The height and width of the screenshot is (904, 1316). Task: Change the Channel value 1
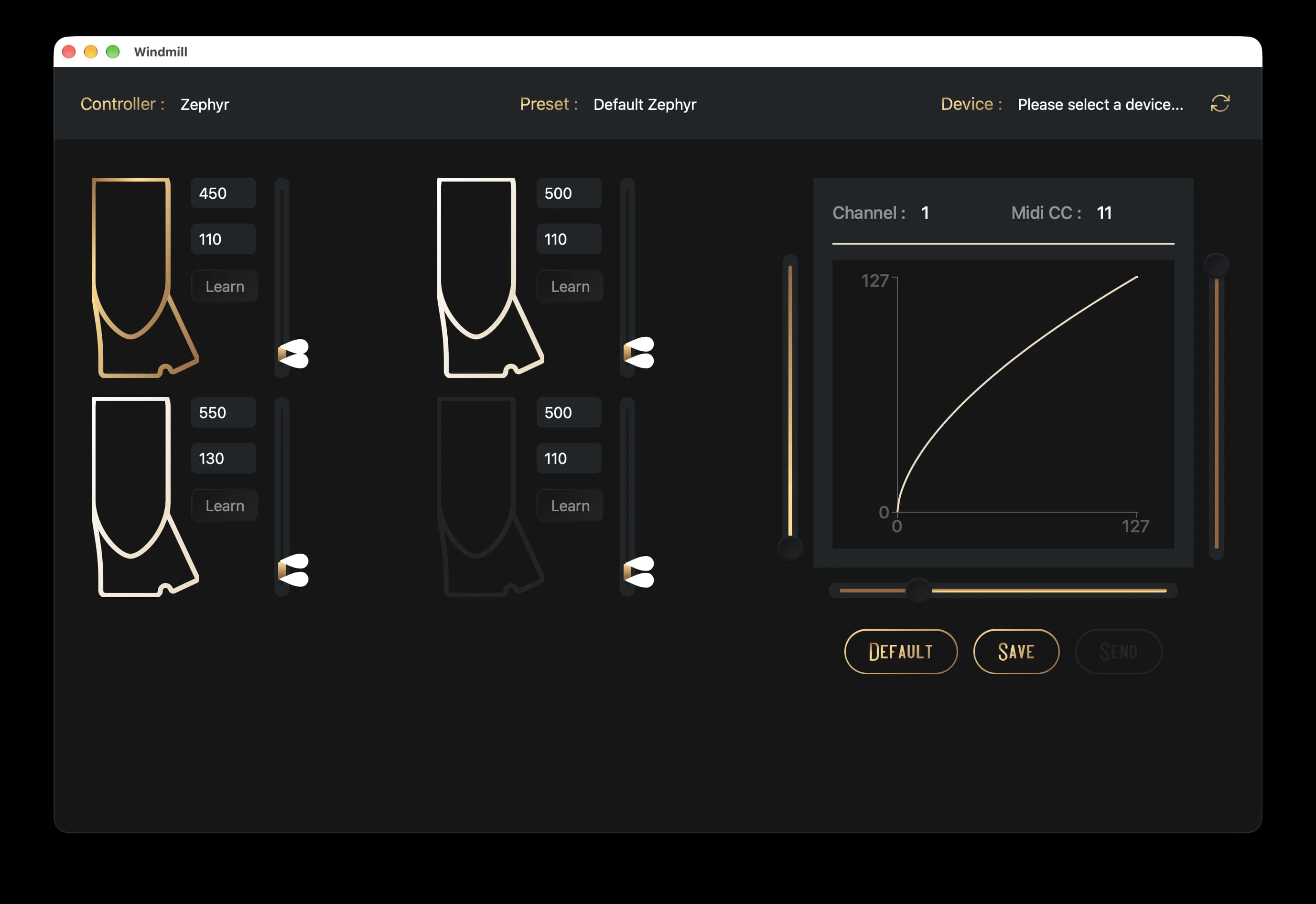925,213
